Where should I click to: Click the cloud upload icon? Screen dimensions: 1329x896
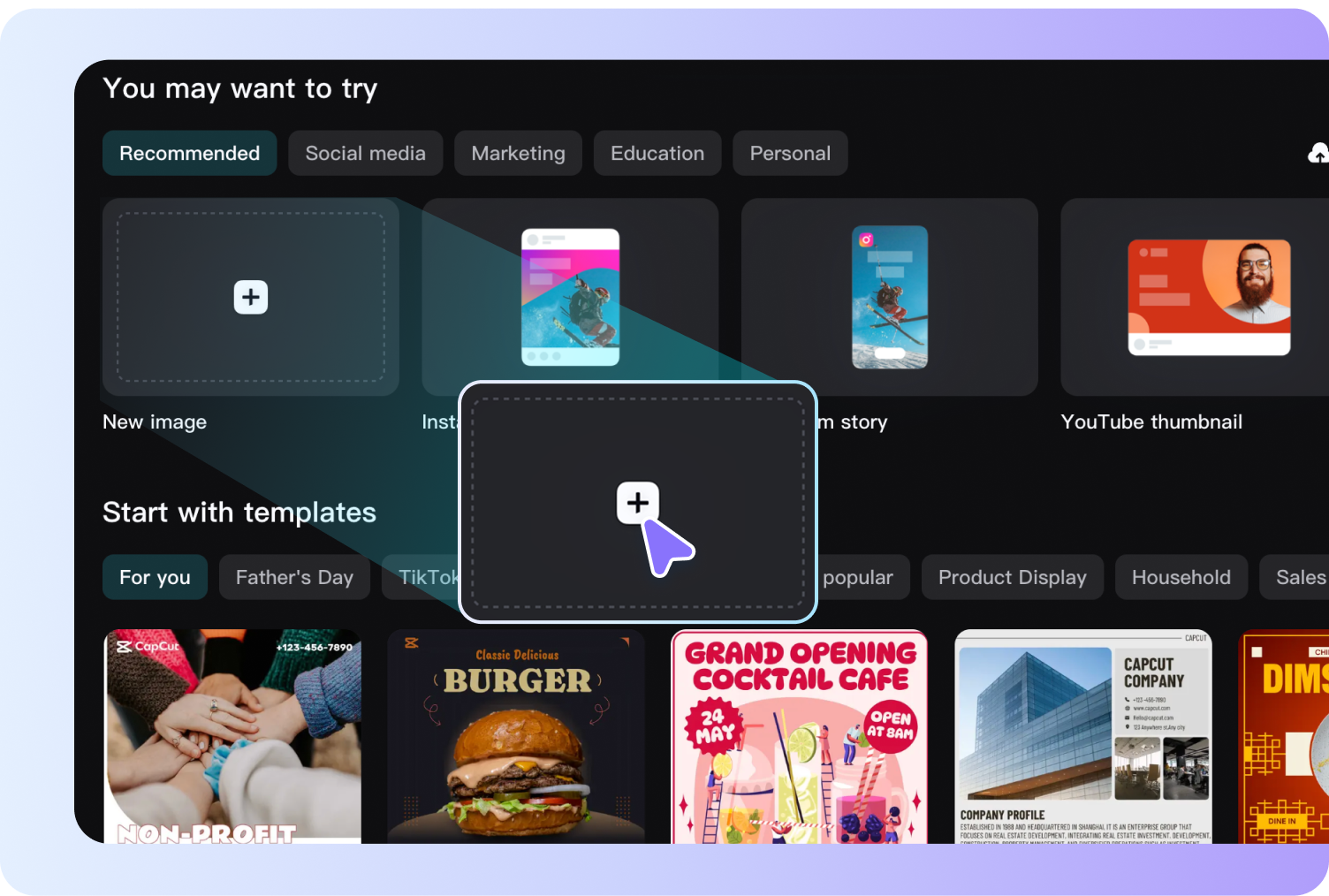[x=1318, y=154]
